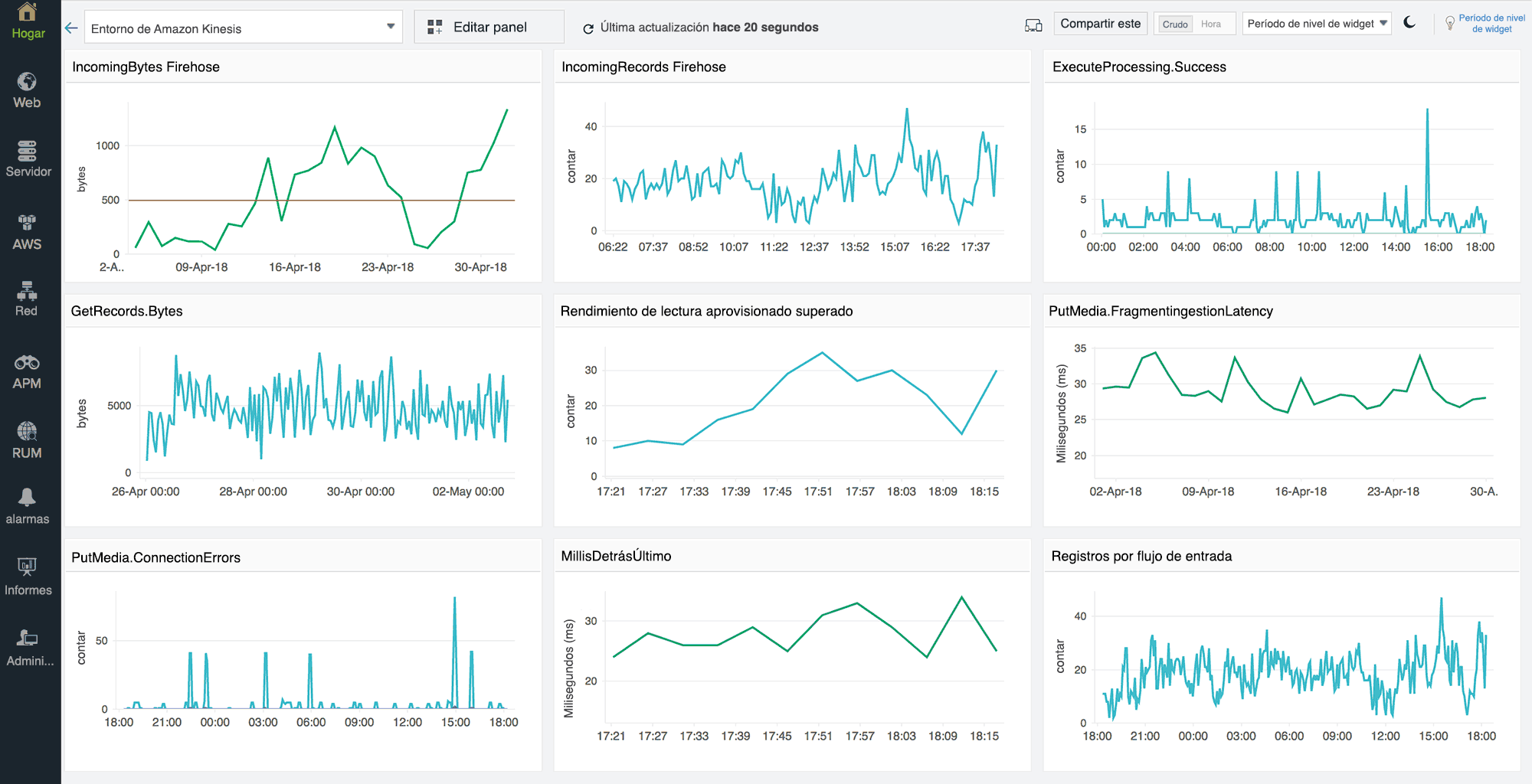
Task: Click the Compartir este button
Action: coord(1101,24)
